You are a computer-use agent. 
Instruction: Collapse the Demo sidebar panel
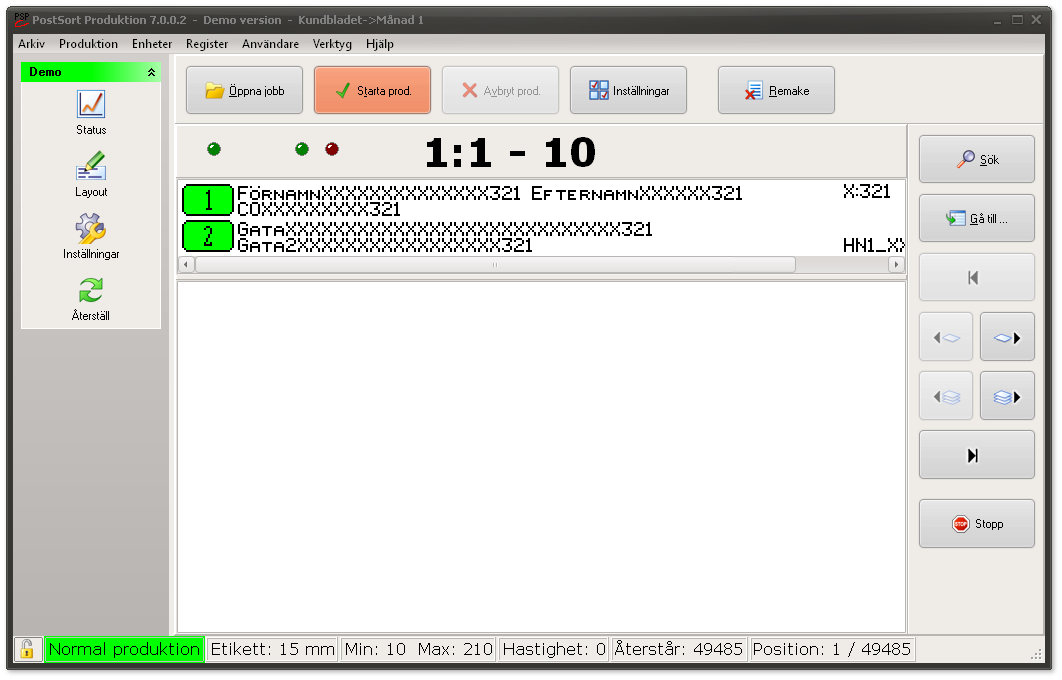(x=151, y=72)
